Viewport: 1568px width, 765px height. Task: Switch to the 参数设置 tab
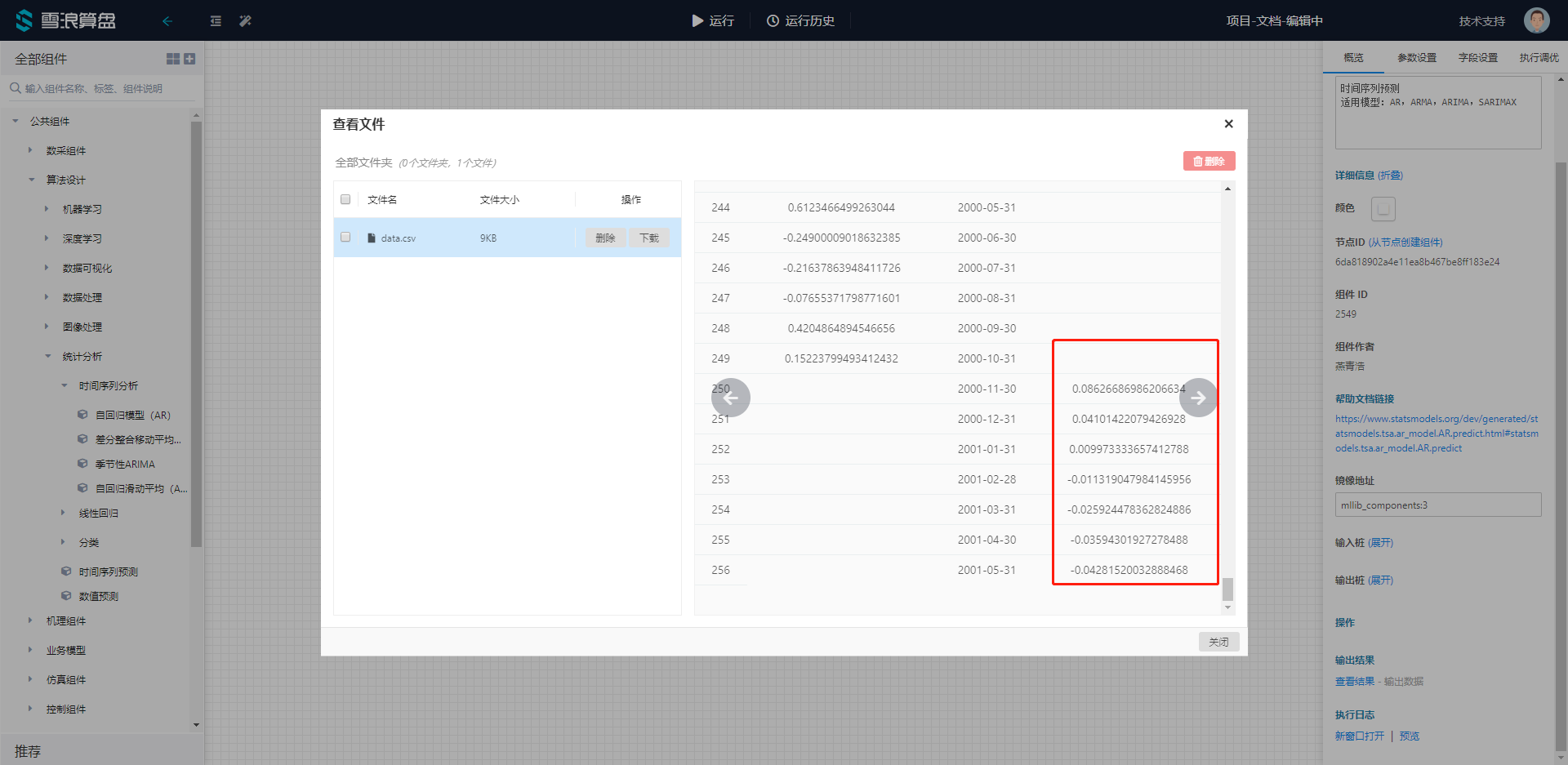coord(1416,58)
